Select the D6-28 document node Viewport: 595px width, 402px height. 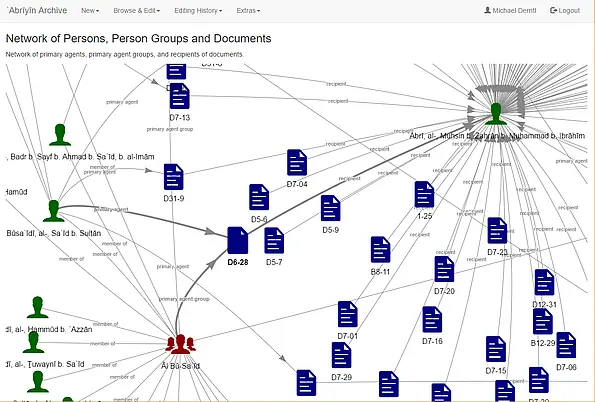pyautogui.click(x=238, y=240)
